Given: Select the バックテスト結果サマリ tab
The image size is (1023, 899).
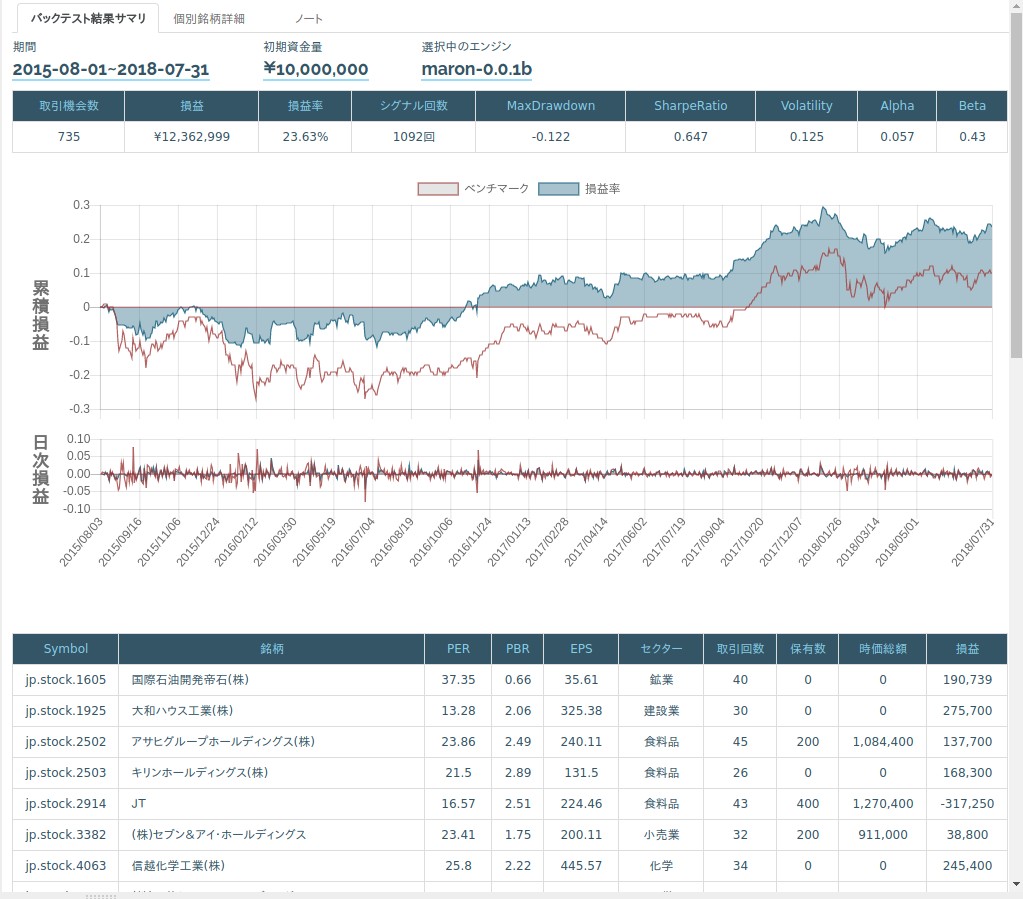Looking at the screenshot, I should click(88, 18).
